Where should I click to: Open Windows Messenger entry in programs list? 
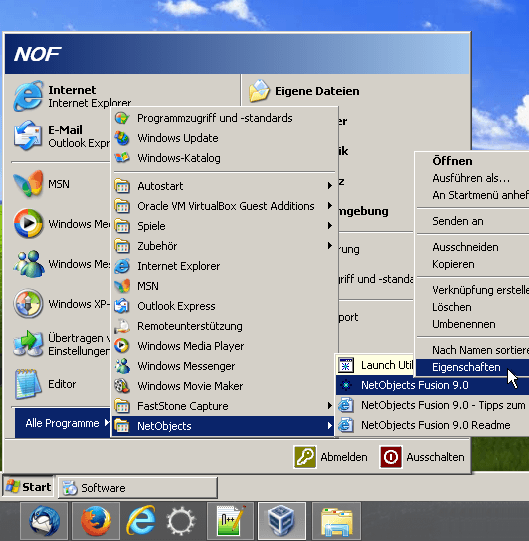[x=224, y=366]
